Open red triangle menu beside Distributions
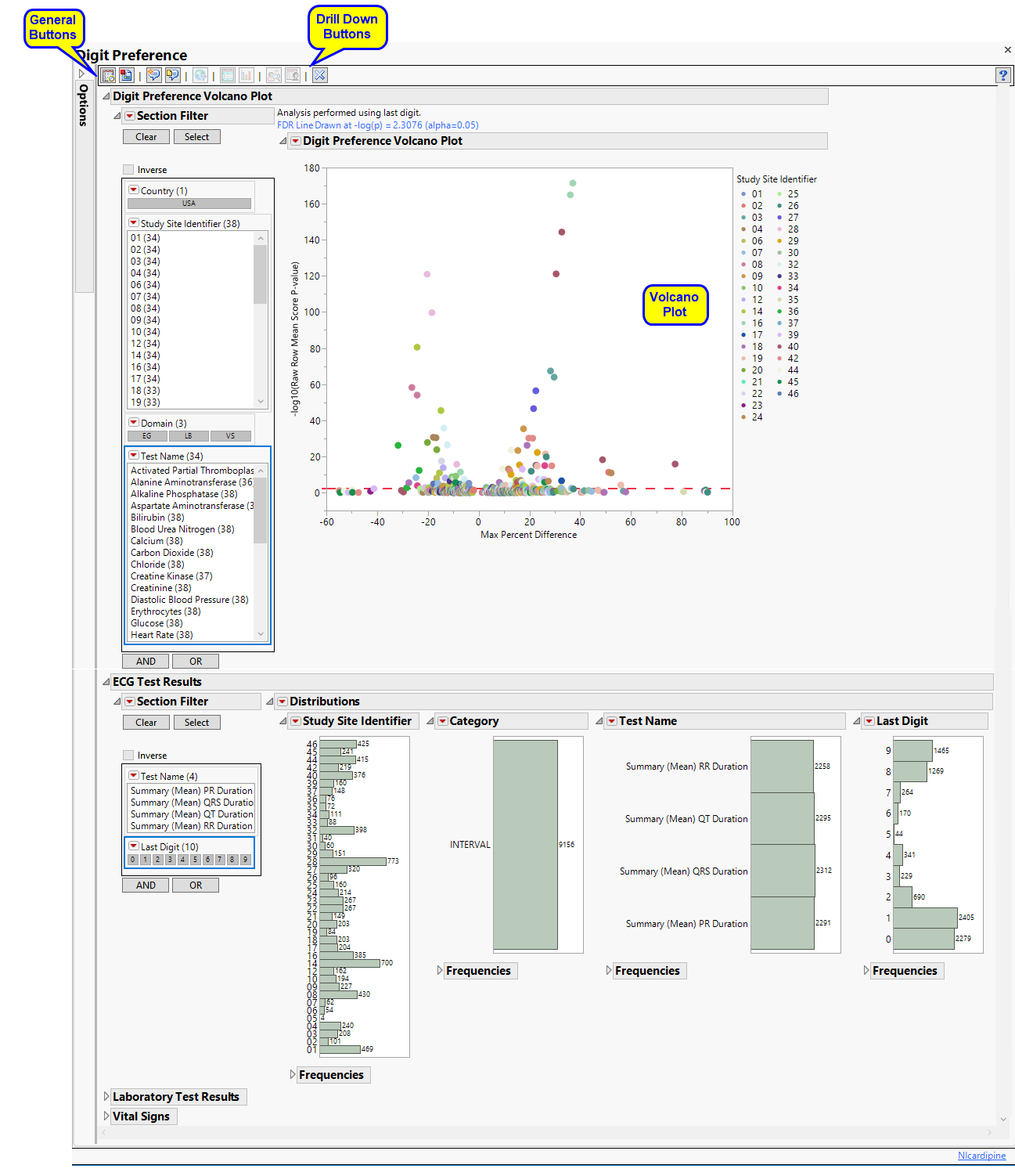 tap(283, 702)
